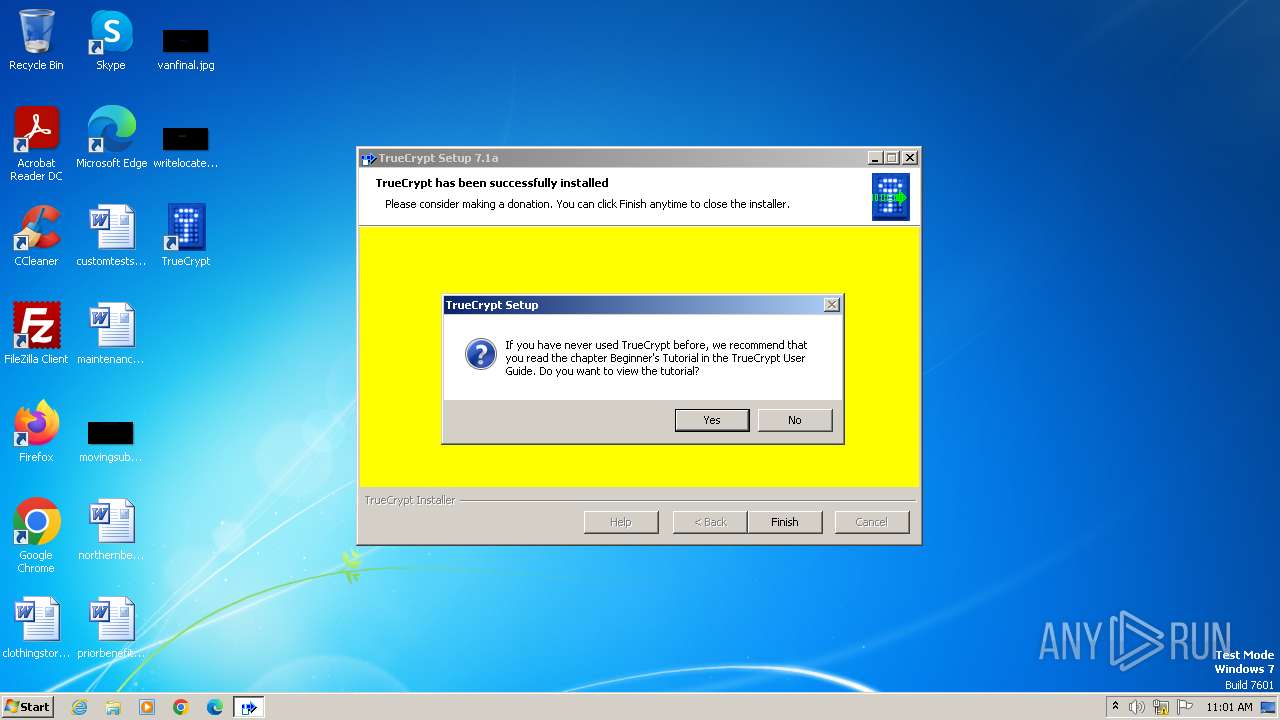Open the maintenanc Word document

click(111, 333)
